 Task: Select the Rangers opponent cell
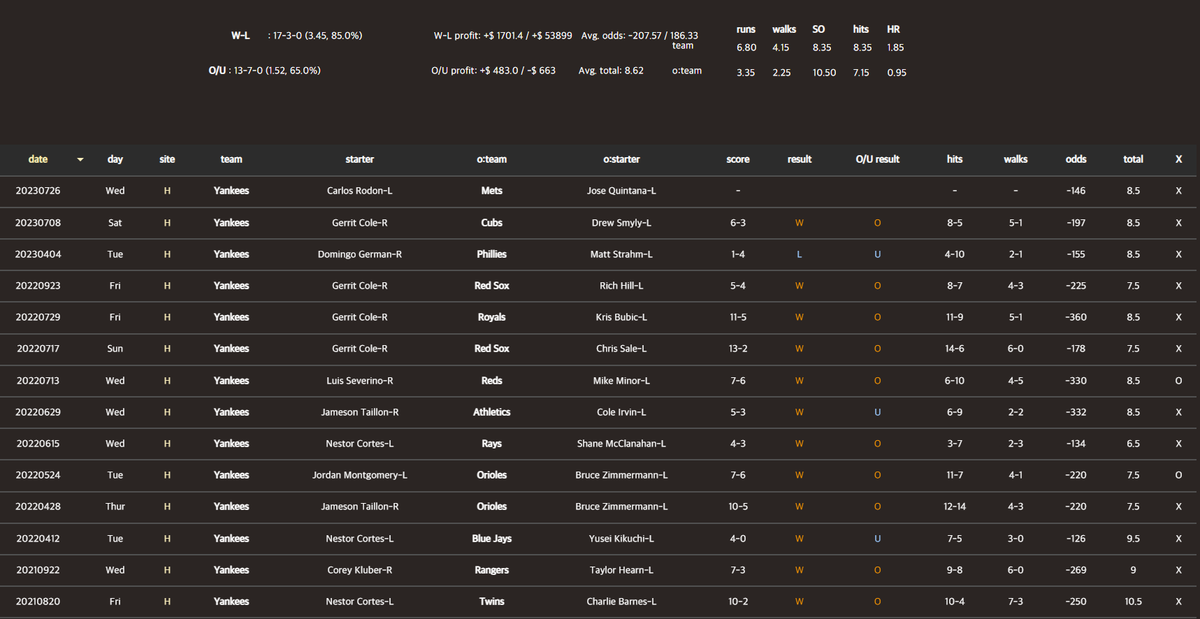[492, 570]
